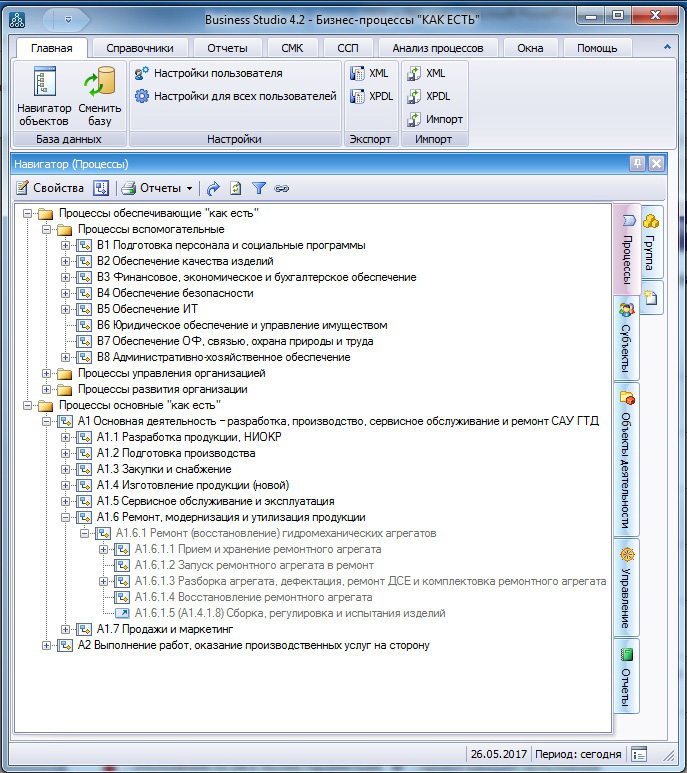Collapse the A1.6 Ремонт, модернизация node
The image size is (687, 773).
pos(65,517)
